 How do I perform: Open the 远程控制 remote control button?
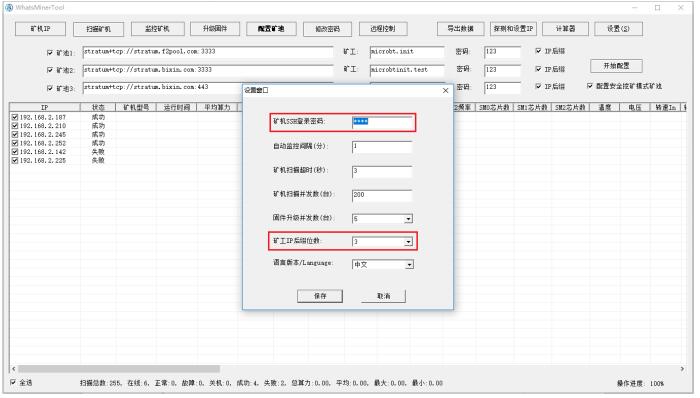tap(383, 29)
